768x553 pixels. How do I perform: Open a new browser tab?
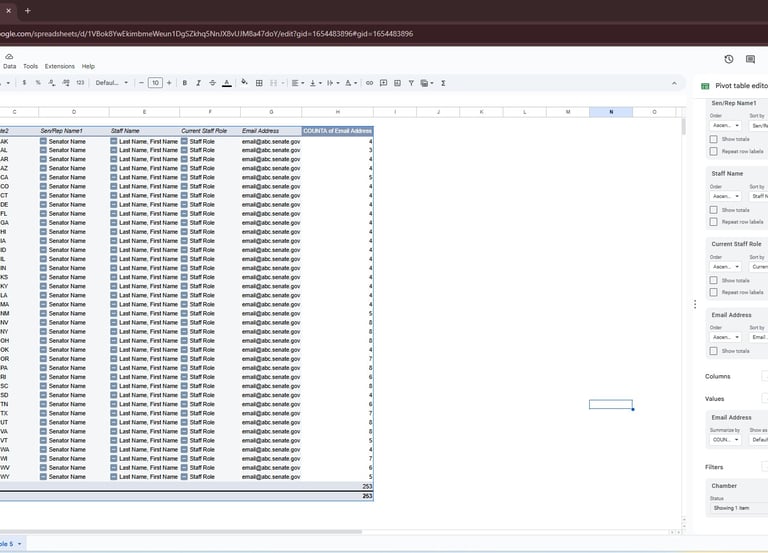pos(27,11)
